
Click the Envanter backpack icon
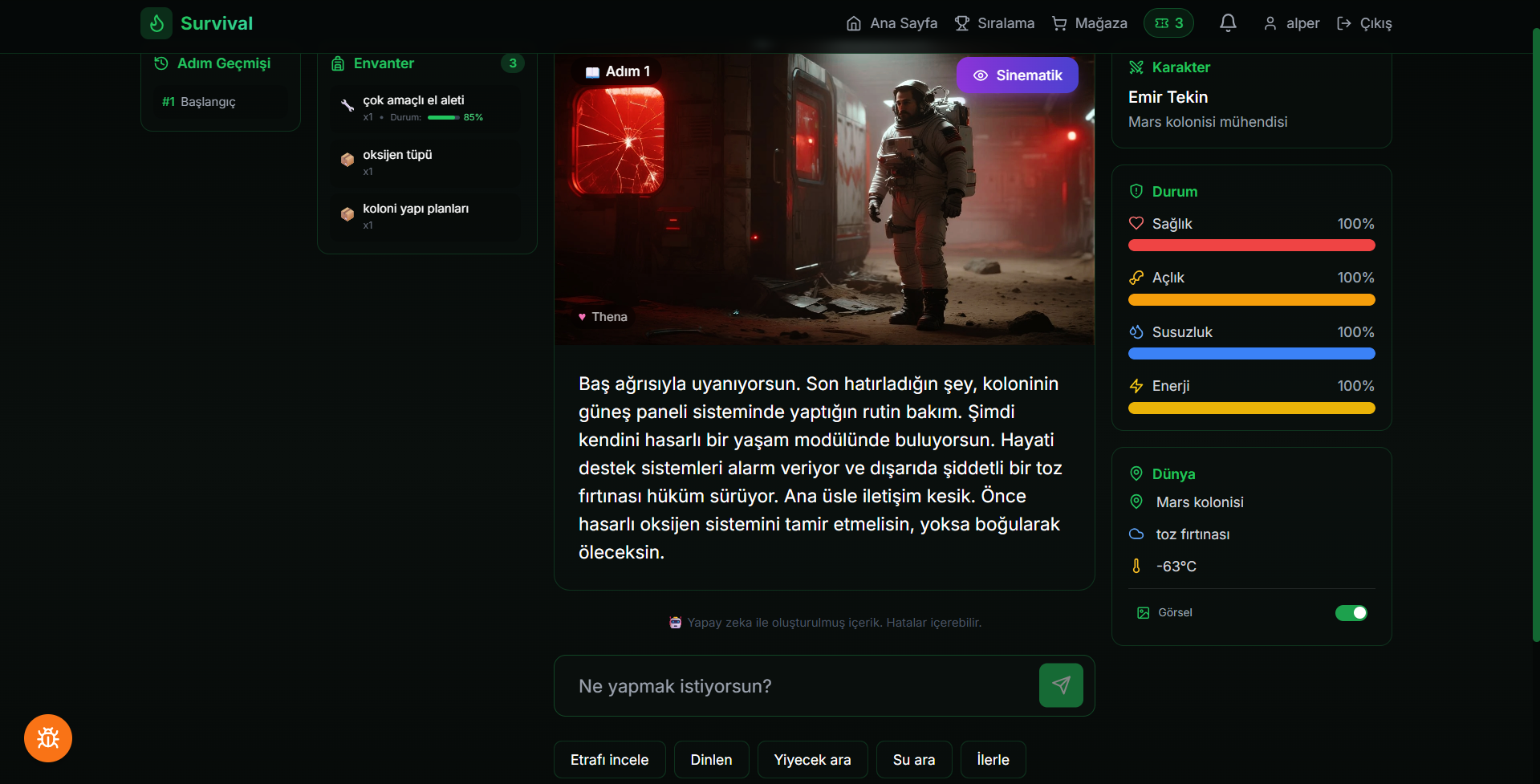click(338, 63)
